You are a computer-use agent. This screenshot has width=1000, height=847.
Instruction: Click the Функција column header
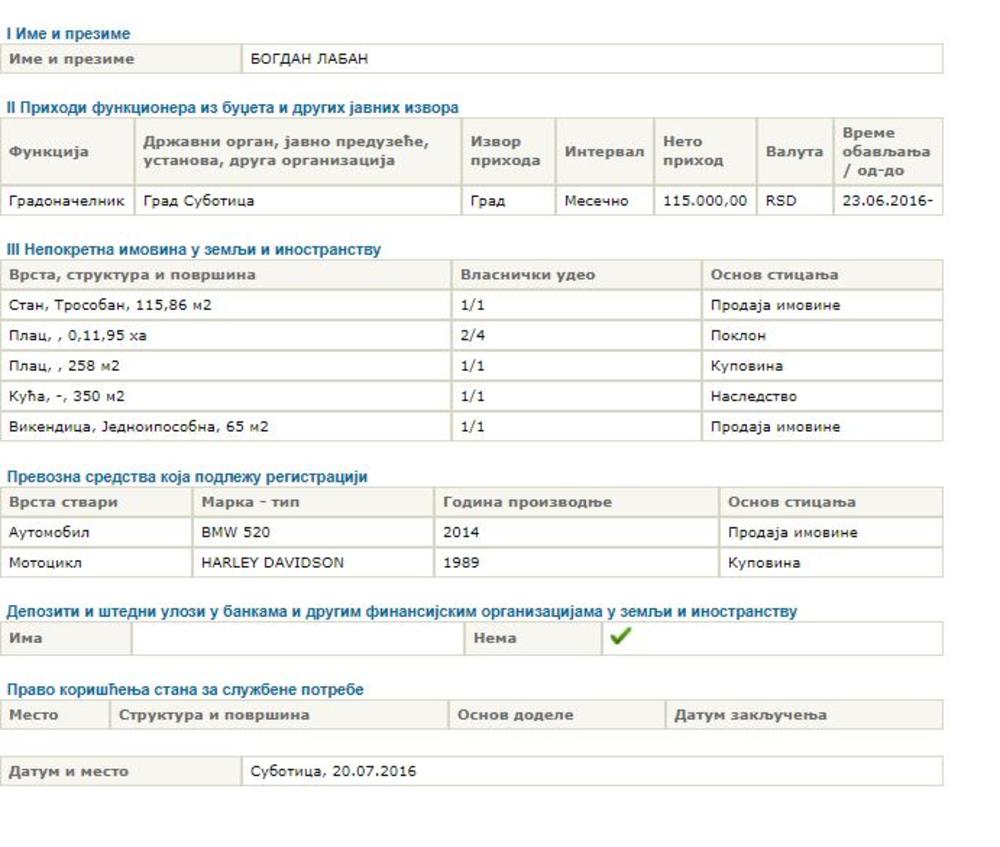49,152
